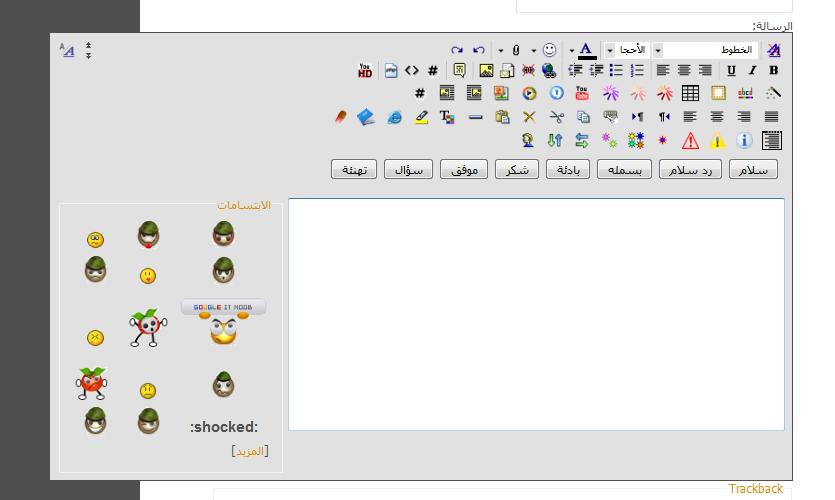Click the scissors cut icon
Image resolution: width=835 pixels, height=500 pixels.
[x=556, y=117]
